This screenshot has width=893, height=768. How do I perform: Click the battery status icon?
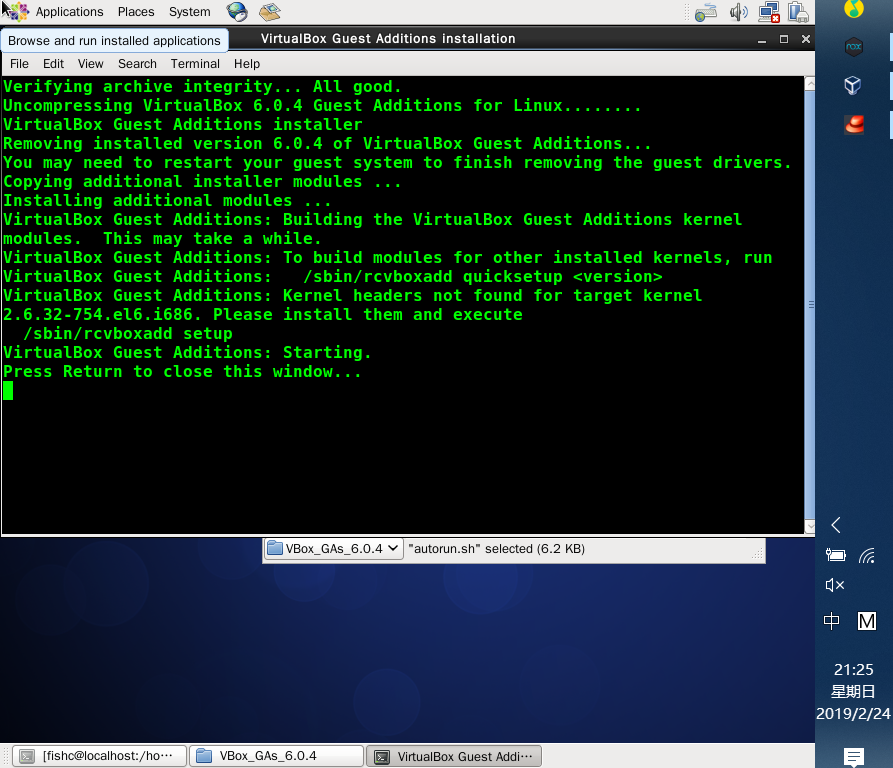tap(835, 555)
